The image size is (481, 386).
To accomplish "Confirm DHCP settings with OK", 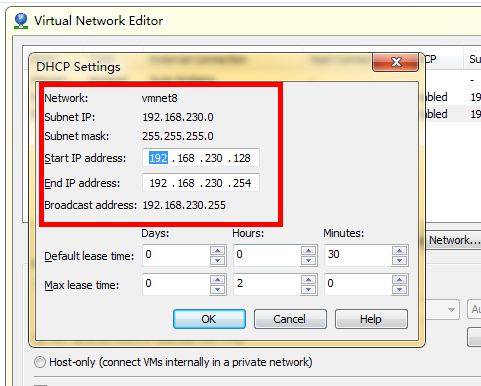I will [x=209, y=319].
